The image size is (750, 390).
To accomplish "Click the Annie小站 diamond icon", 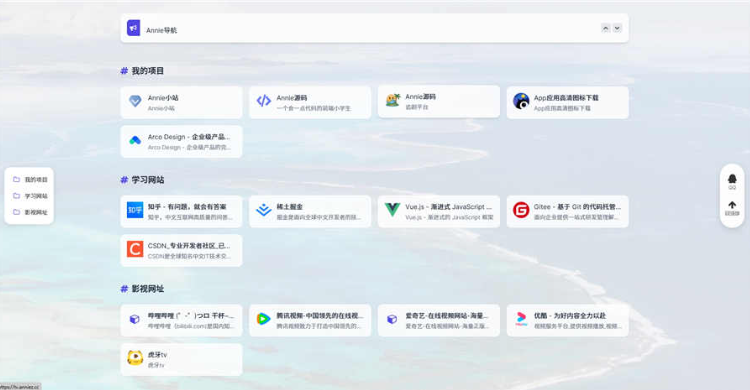I will pos(135,101).
